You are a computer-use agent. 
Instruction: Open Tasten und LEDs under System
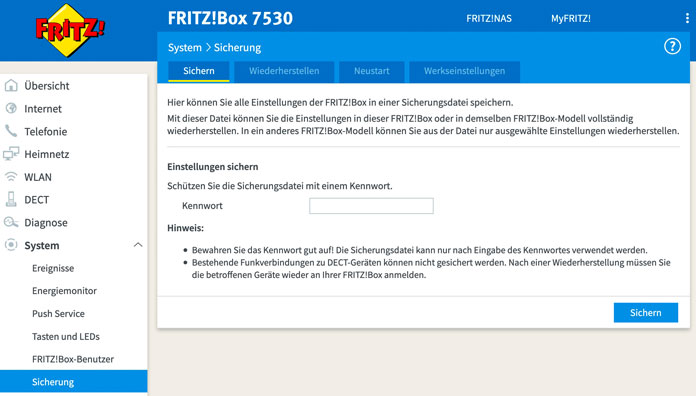pyautogui.click(x=66, y=337)
